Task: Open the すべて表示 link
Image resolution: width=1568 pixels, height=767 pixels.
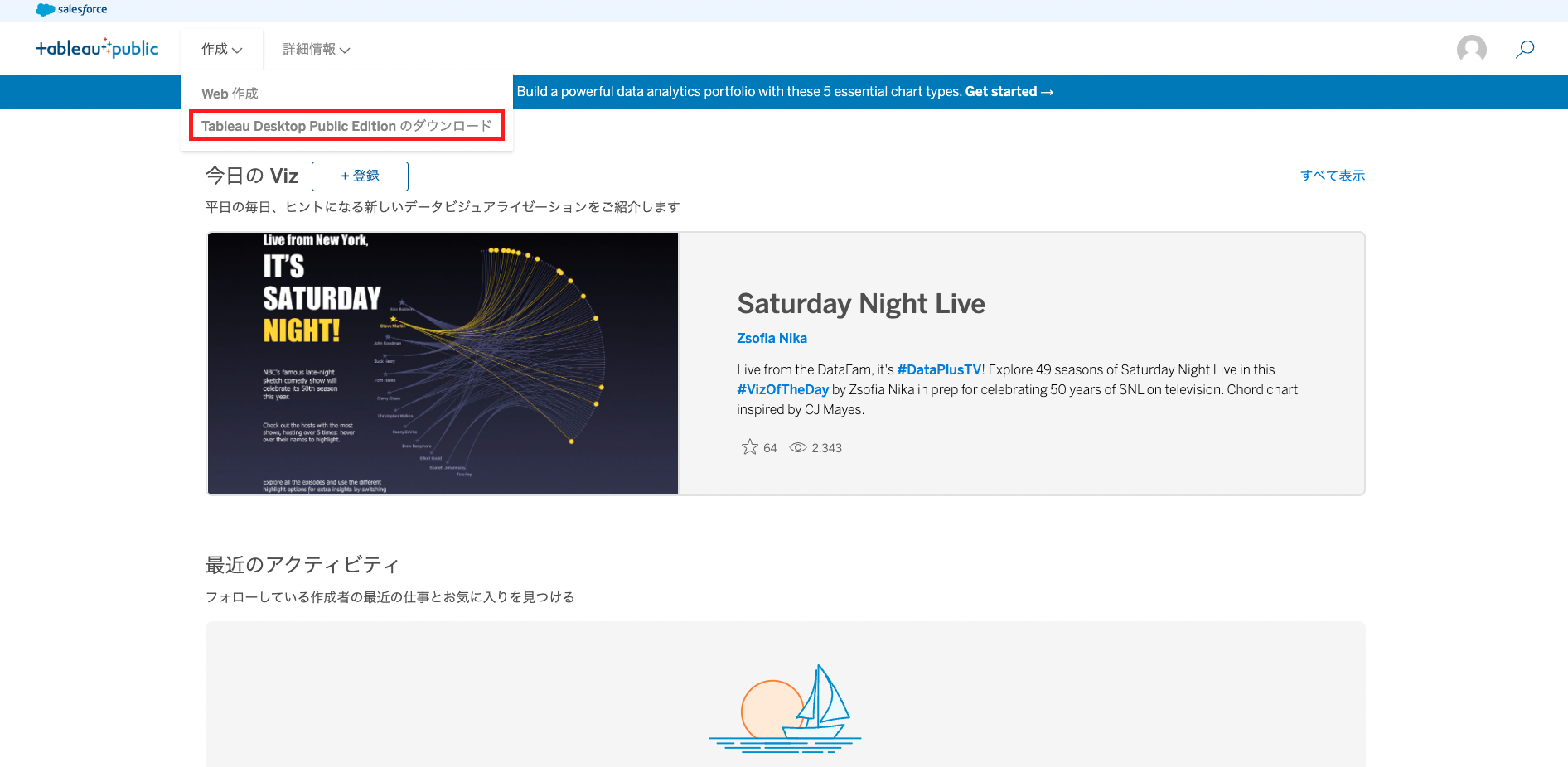Action: (x=1333, y=176)
